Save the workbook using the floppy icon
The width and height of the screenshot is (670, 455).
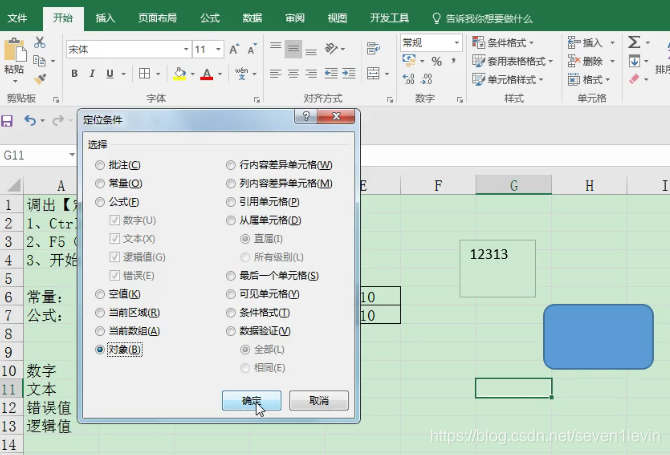7,121
